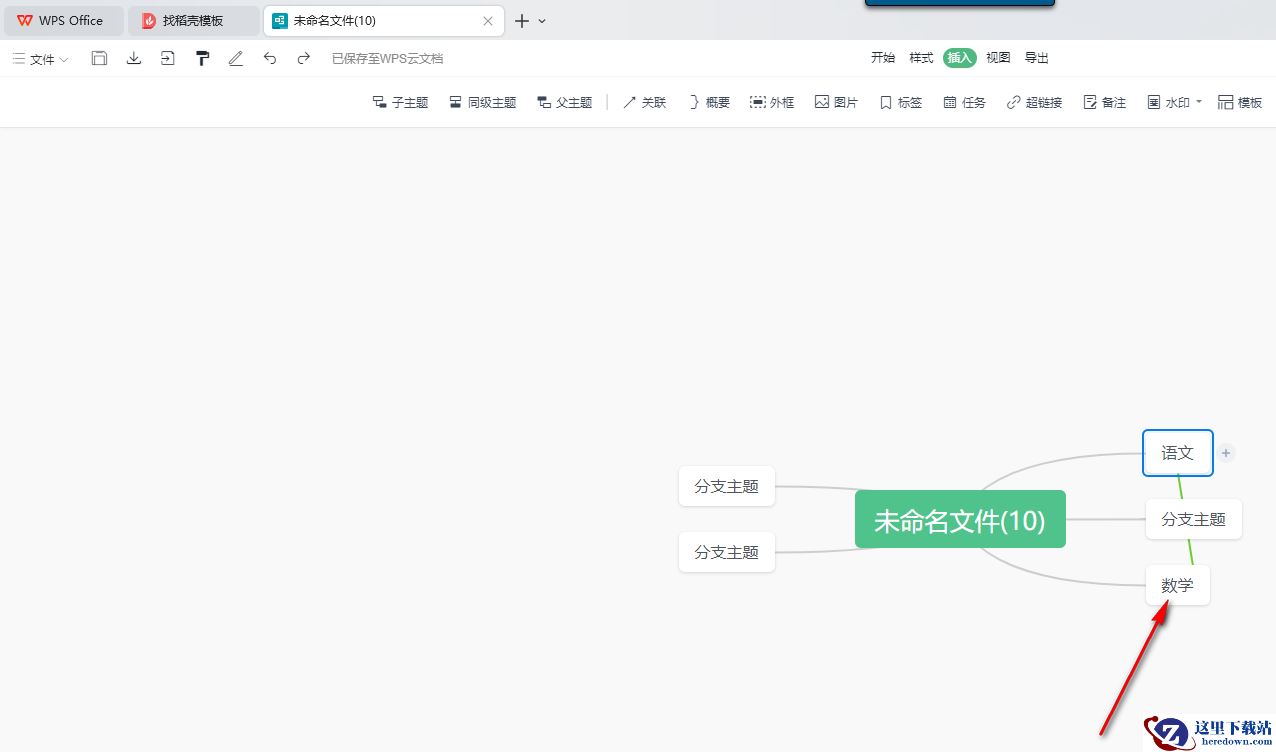The width and height of the screenshot is (1276, 752).
Task: Switch to the 找稻壳模板 tab
Action: [x=193, y=20]
